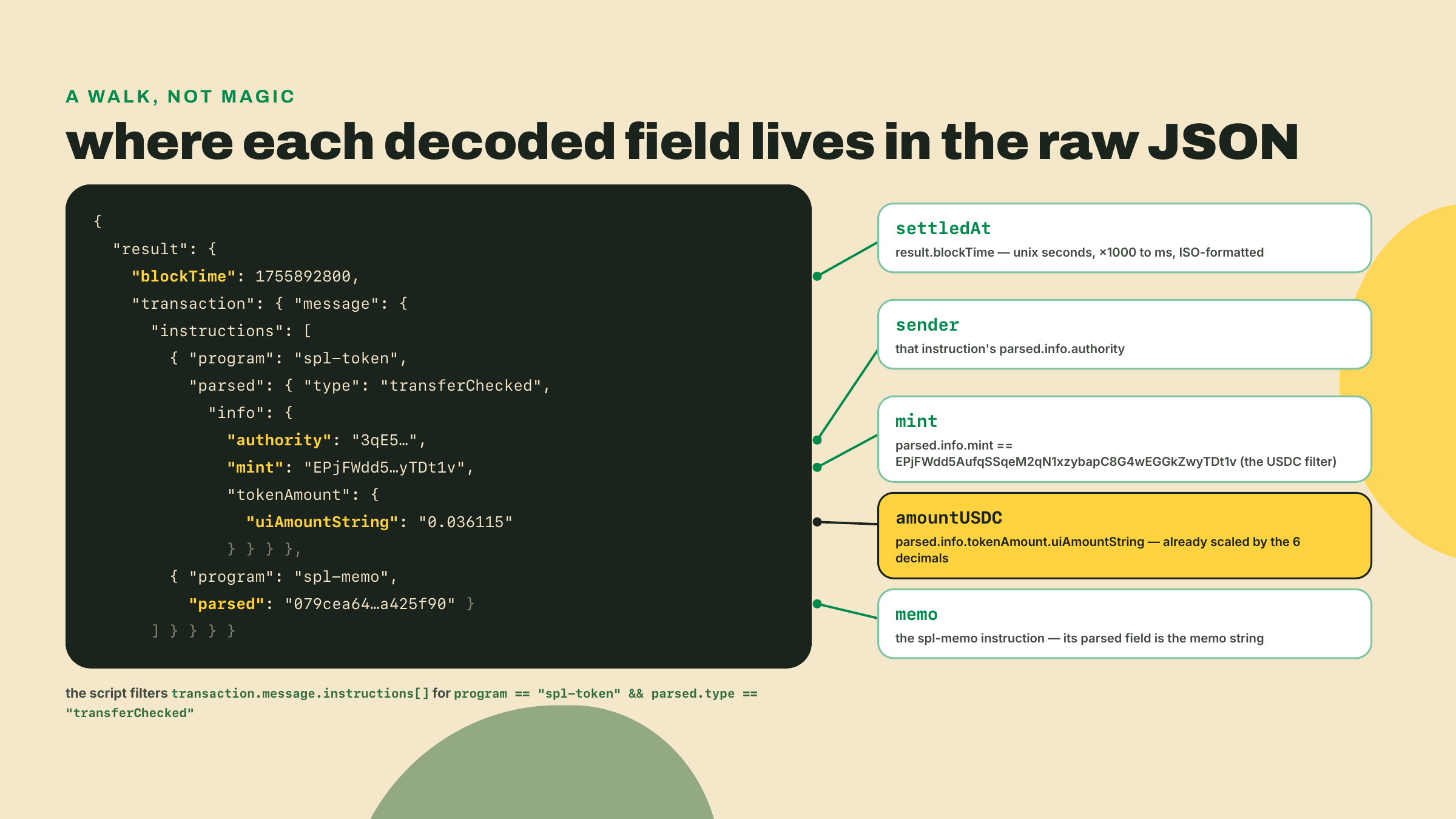Click the value 1755892800

[x=303, y=277]
